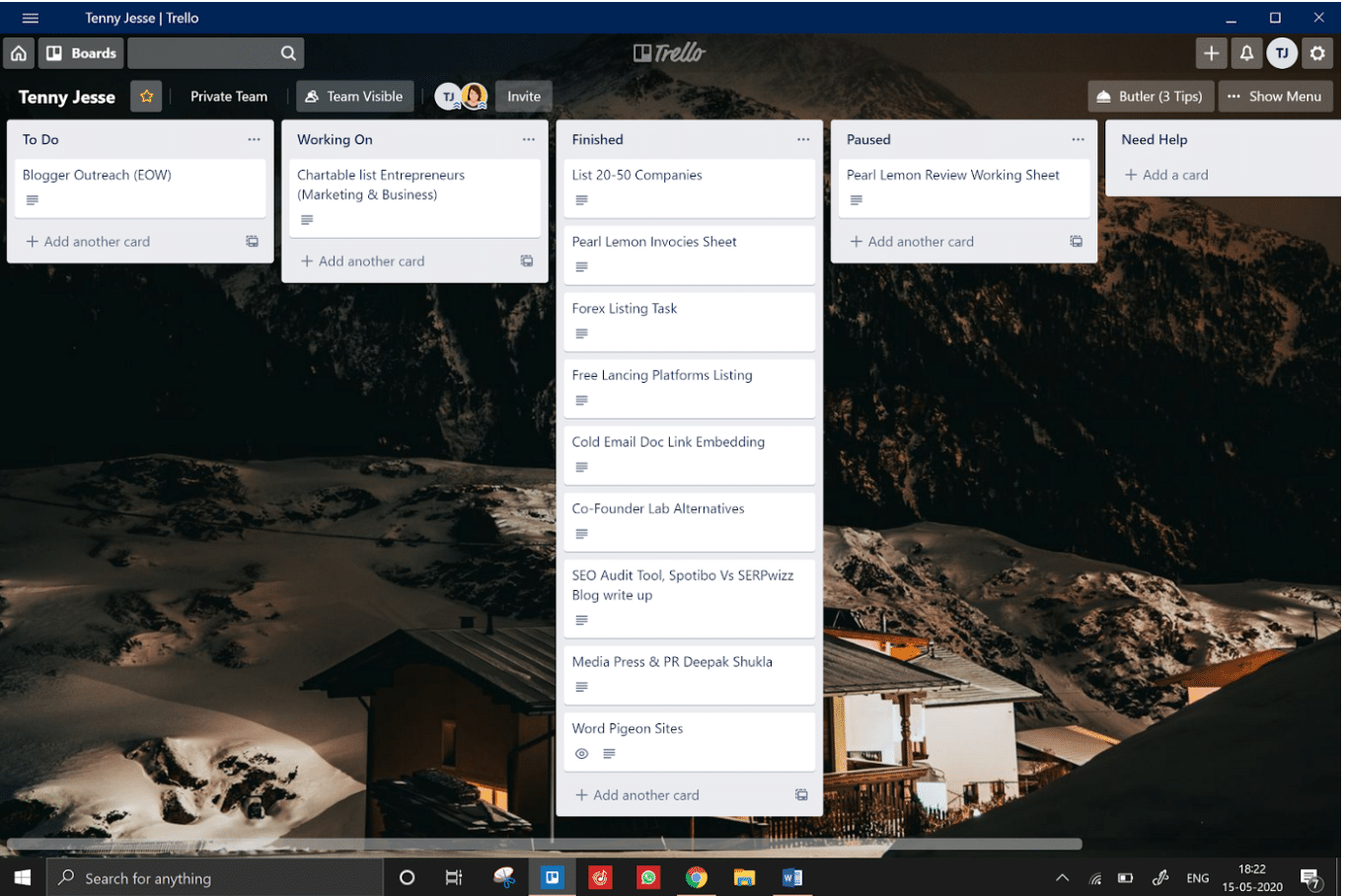1345x896 pixels.
Task: Click the Invite button
Action: click(x=524, y=97)
